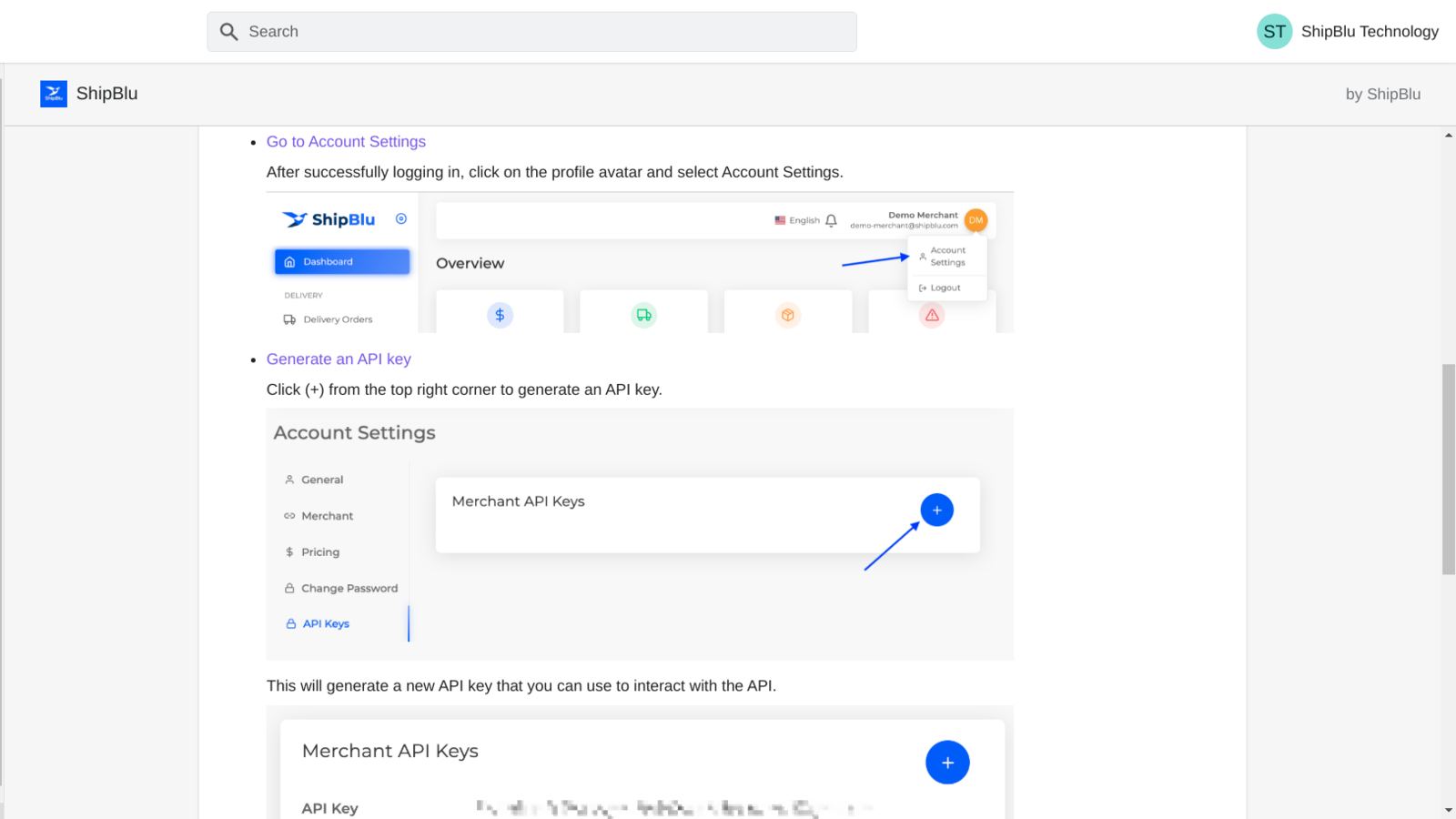Select Logout in the dropdown screenshot
The width and height of the screenshot is (1456, 819).
(940, 288)
